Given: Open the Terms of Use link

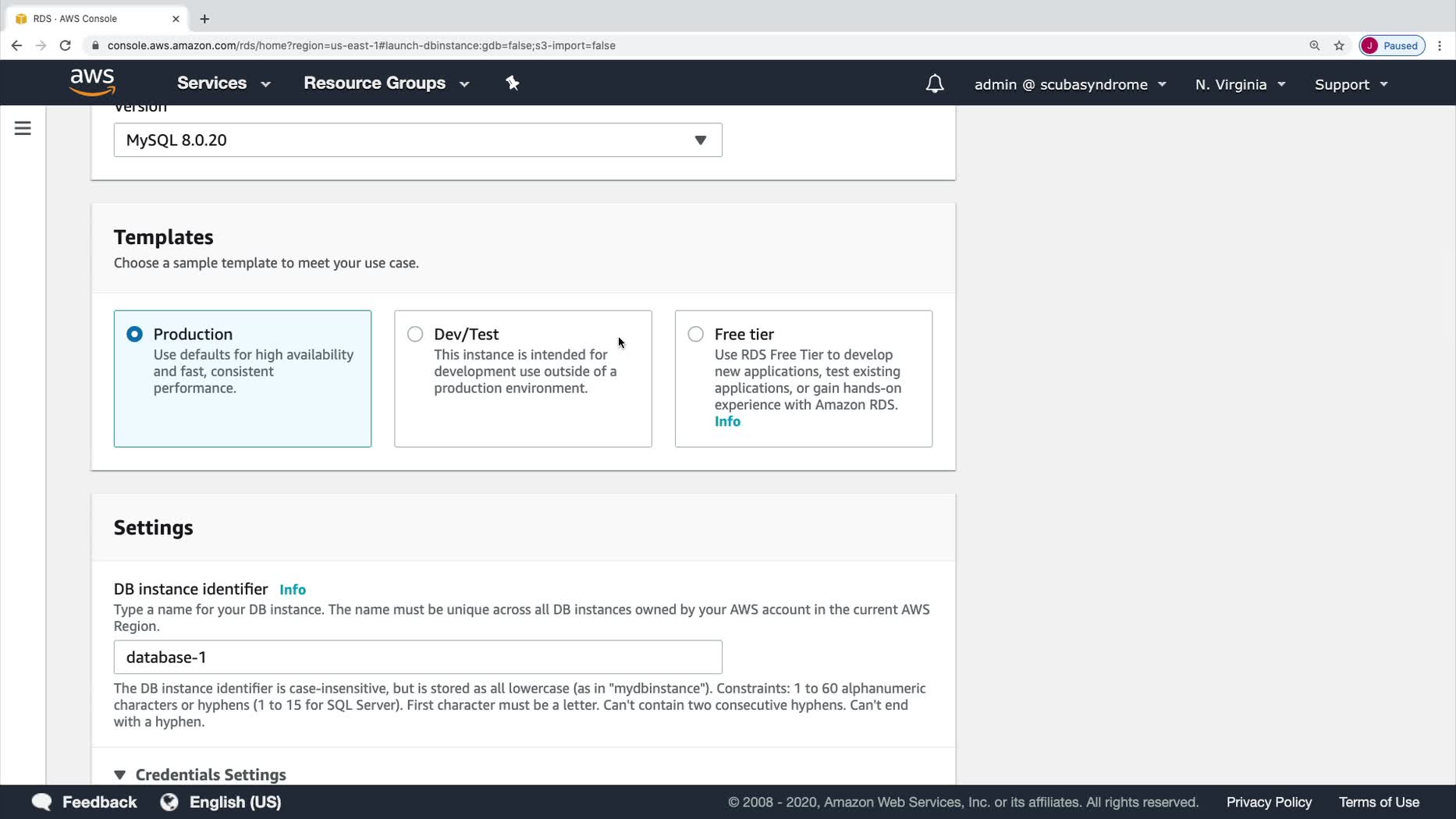Looking at the screenshot, I should point(1379,802).
